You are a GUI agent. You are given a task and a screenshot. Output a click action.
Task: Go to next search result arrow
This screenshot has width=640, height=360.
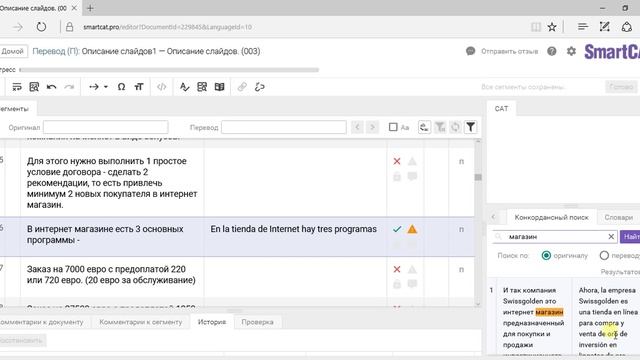point(372,127)
